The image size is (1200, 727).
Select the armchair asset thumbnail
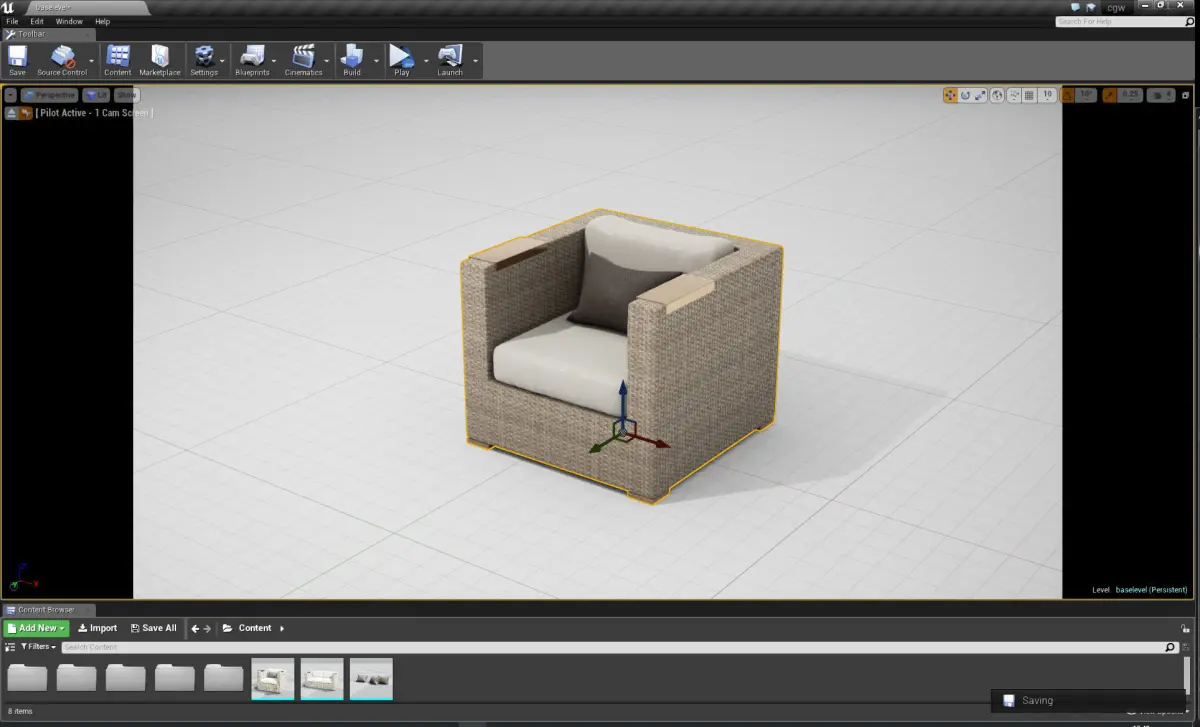[x=273, y=679]
